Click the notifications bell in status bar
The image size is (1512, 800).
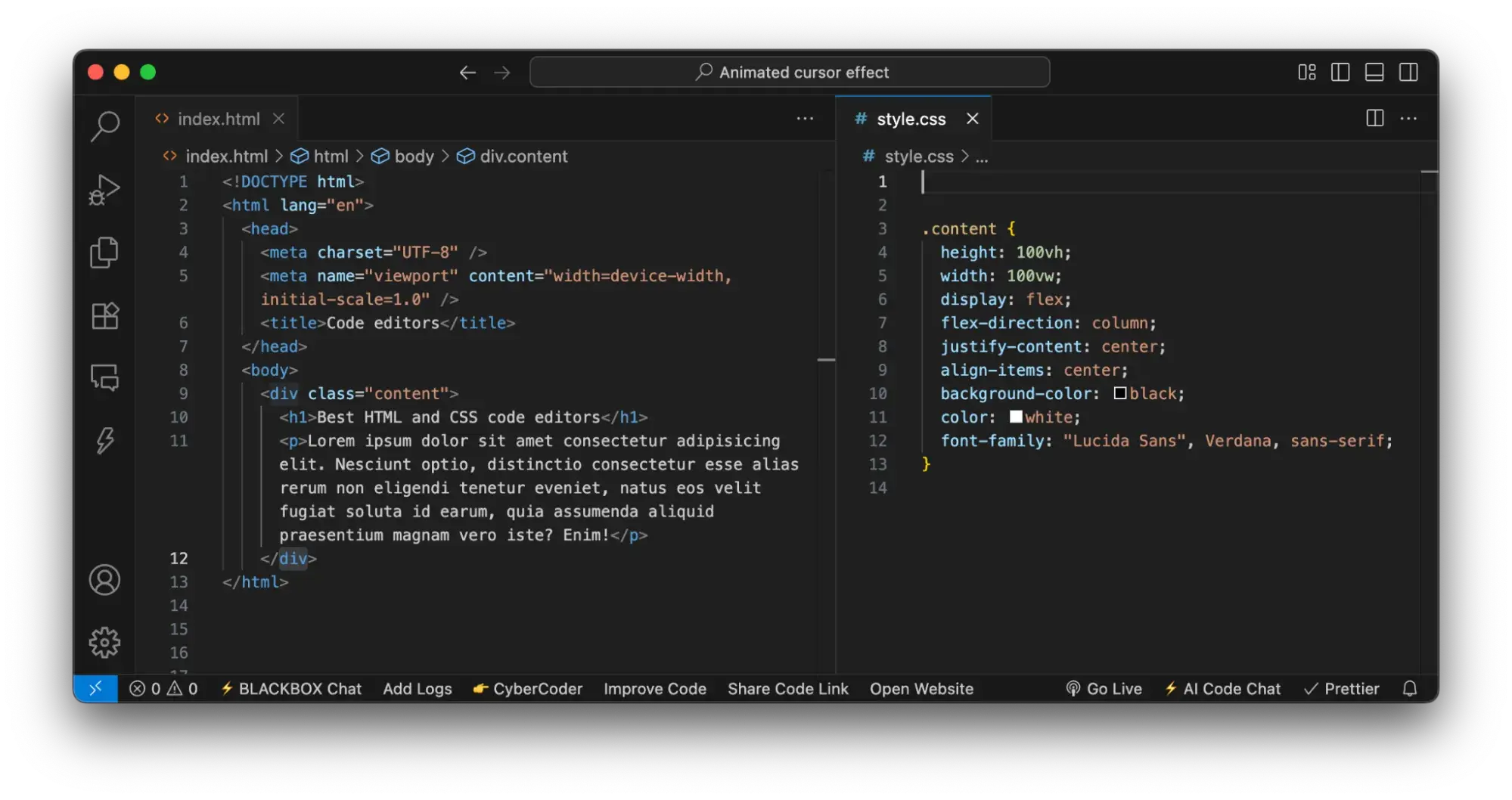coord(1410,689)
